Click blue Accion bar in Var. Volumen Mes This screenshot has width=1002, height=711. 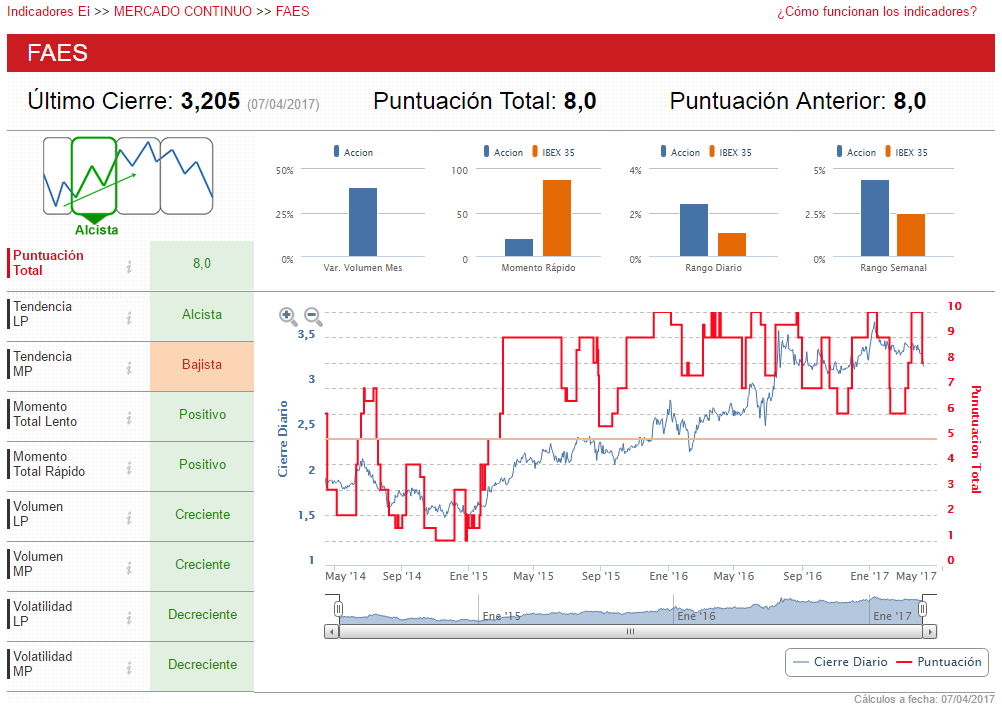362,222
